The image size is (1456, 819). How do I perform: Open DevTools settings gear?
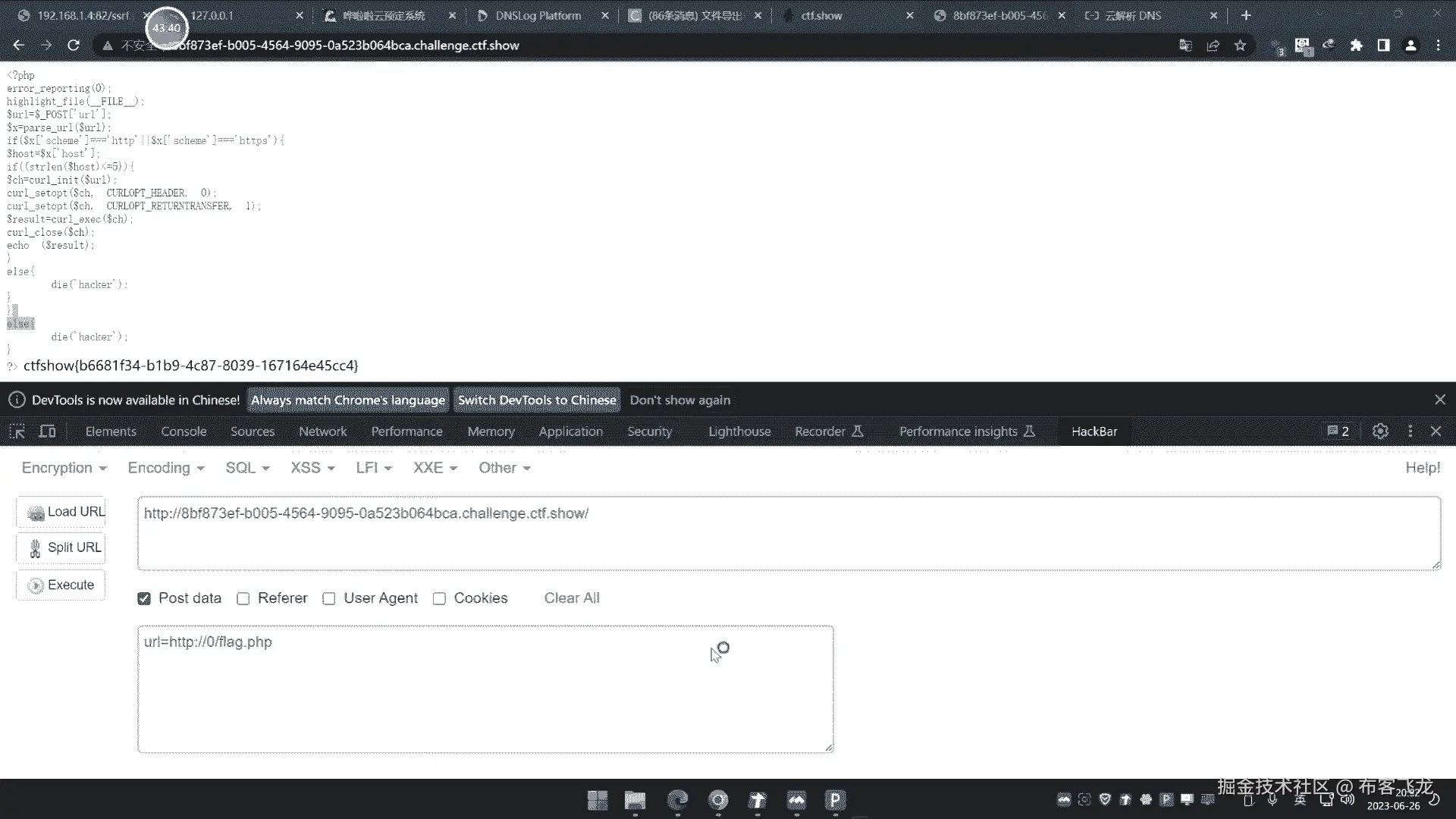pos(1380,431)
